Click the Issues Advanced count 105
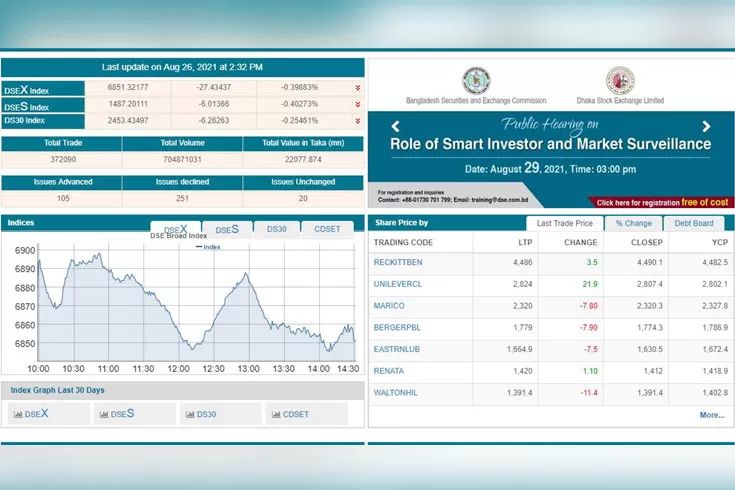Image resolution: width=735 pixels, height=490 pixels. pyautogui.click(x=63, y=198)
